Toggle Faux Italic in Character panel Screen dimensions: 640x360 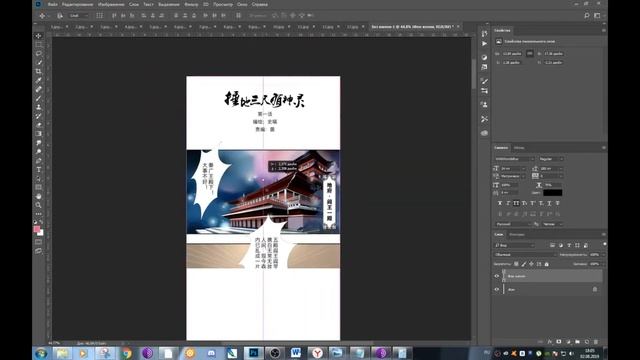tap(508, 203)
